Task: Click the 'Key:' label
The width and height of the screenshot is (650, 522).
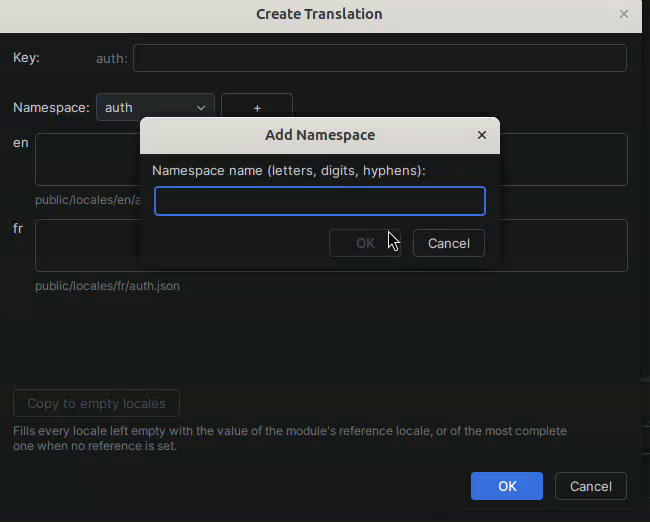Action: pyautogui.click(x=26, y=58)
